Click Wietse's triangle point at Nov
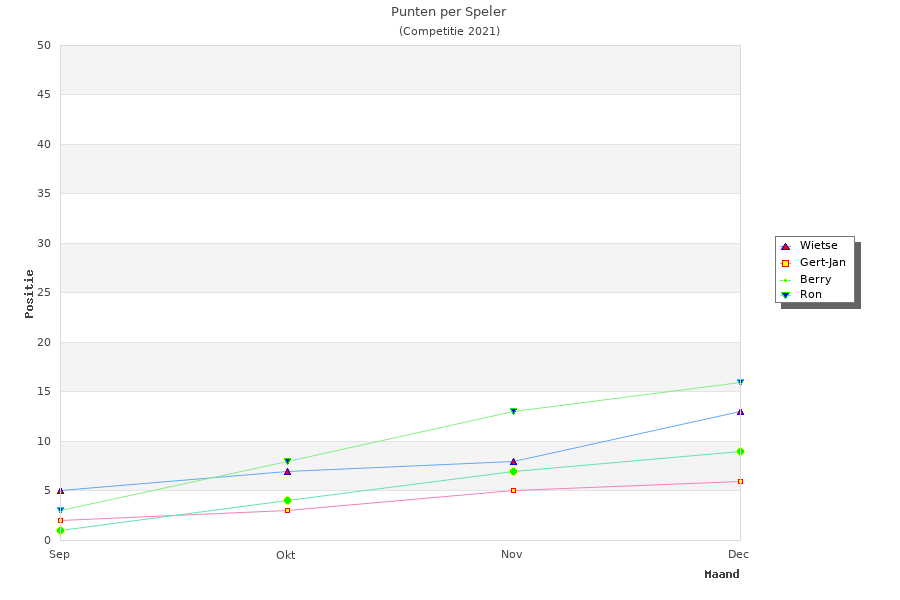The height and width of the screenshot is (600, 900). pos(513,461)
